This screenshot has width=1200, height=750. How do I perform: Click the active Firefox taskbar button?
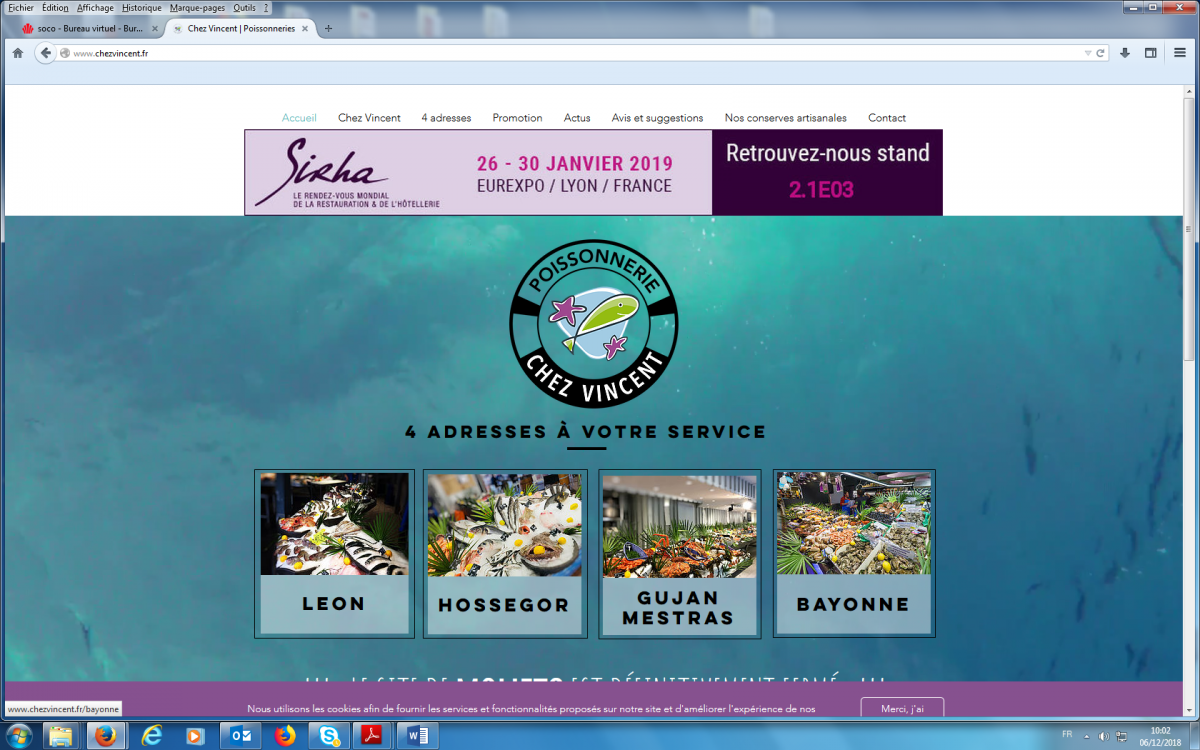104,736
